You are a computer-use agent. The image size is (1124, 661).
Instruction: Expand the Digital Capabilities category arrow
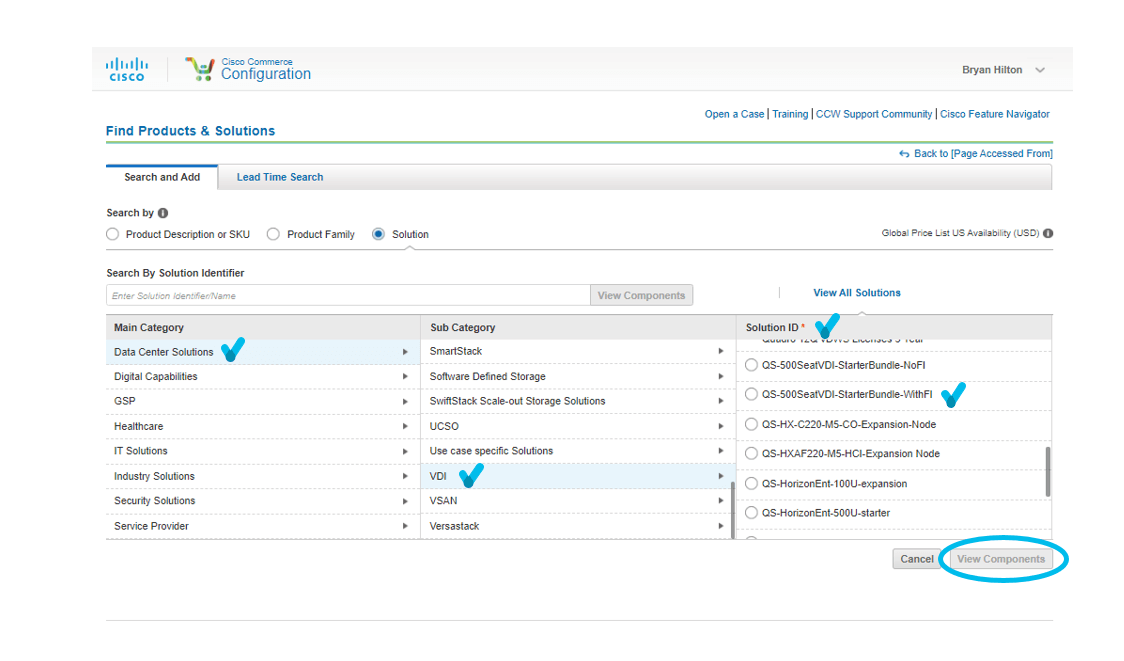(x=405, y=376)
